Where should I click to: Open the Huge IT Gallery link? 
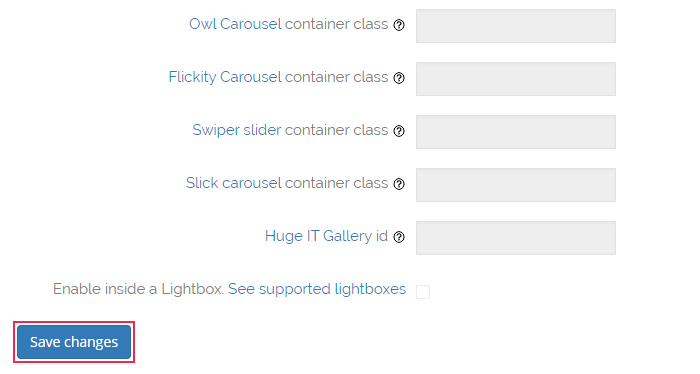point(318,236)
